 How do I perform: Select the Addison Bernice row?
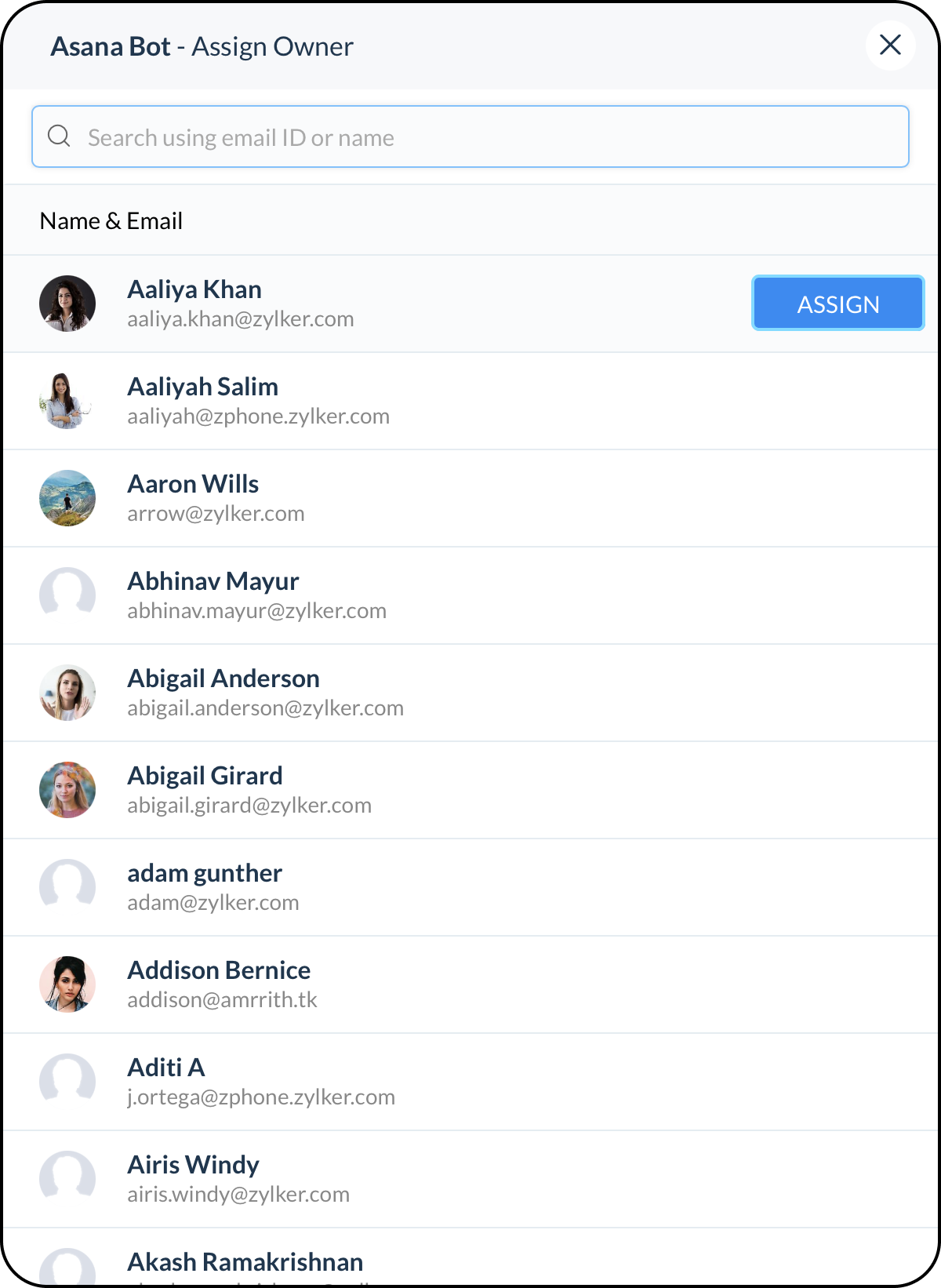click(x=470, y=984)
